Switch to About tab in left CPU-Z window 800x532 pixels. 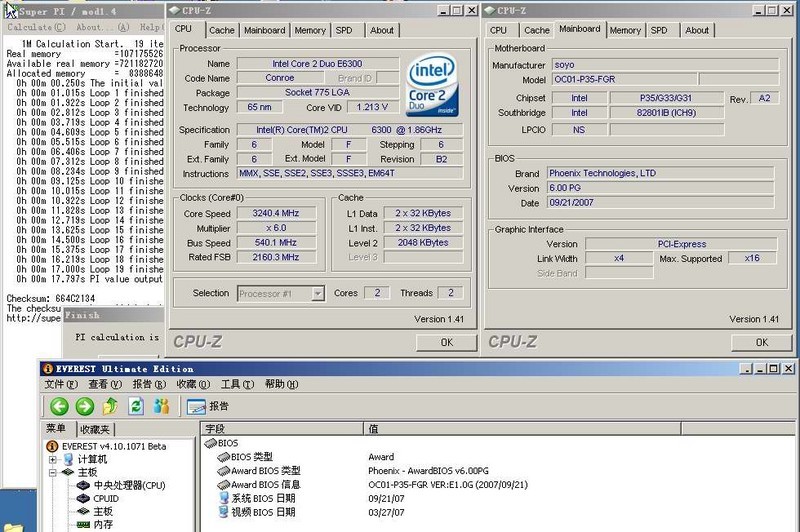tap(382, 30)
